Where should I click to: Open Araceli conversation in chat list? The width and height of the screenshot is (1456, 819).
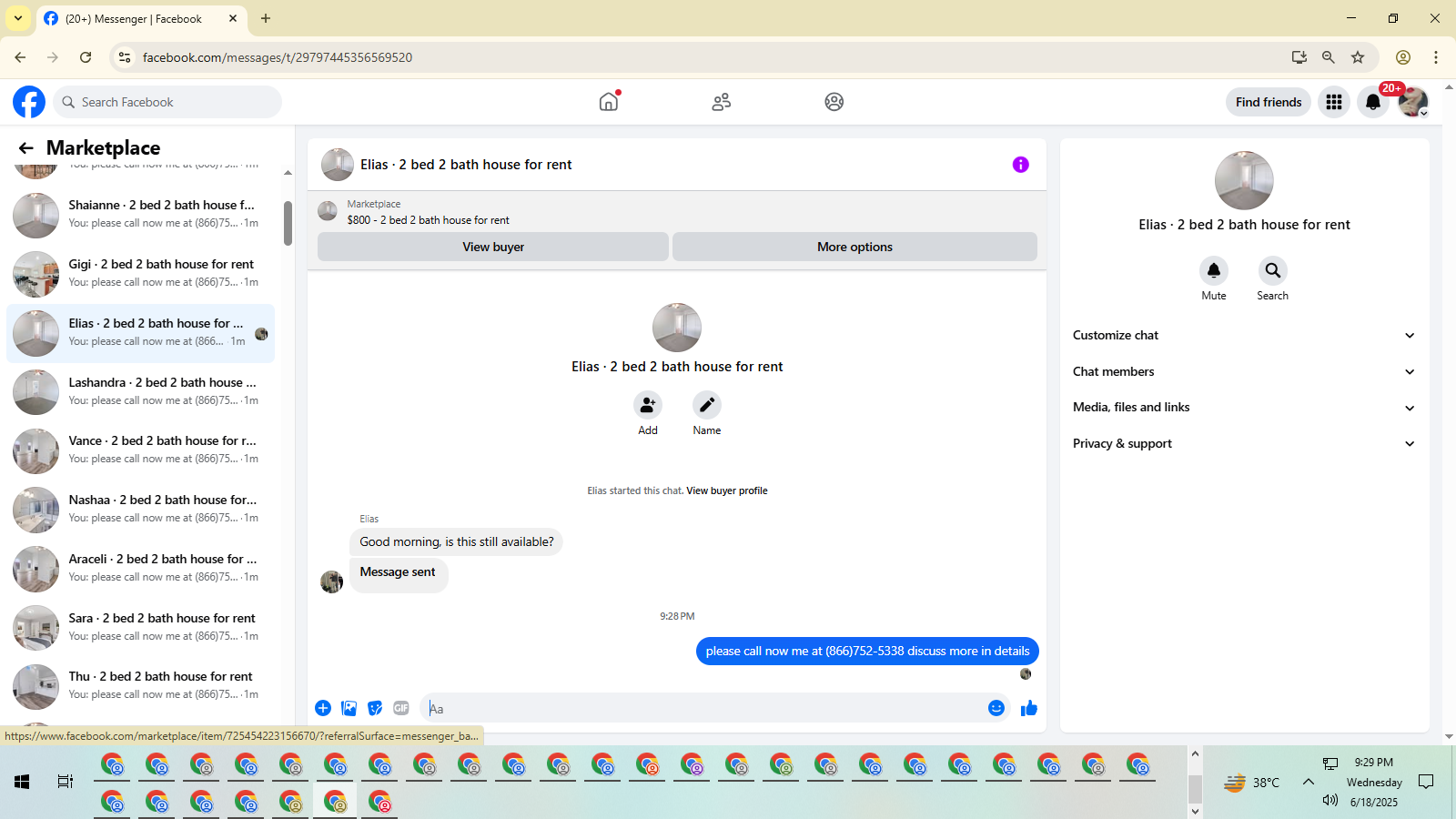pos(141,569)
